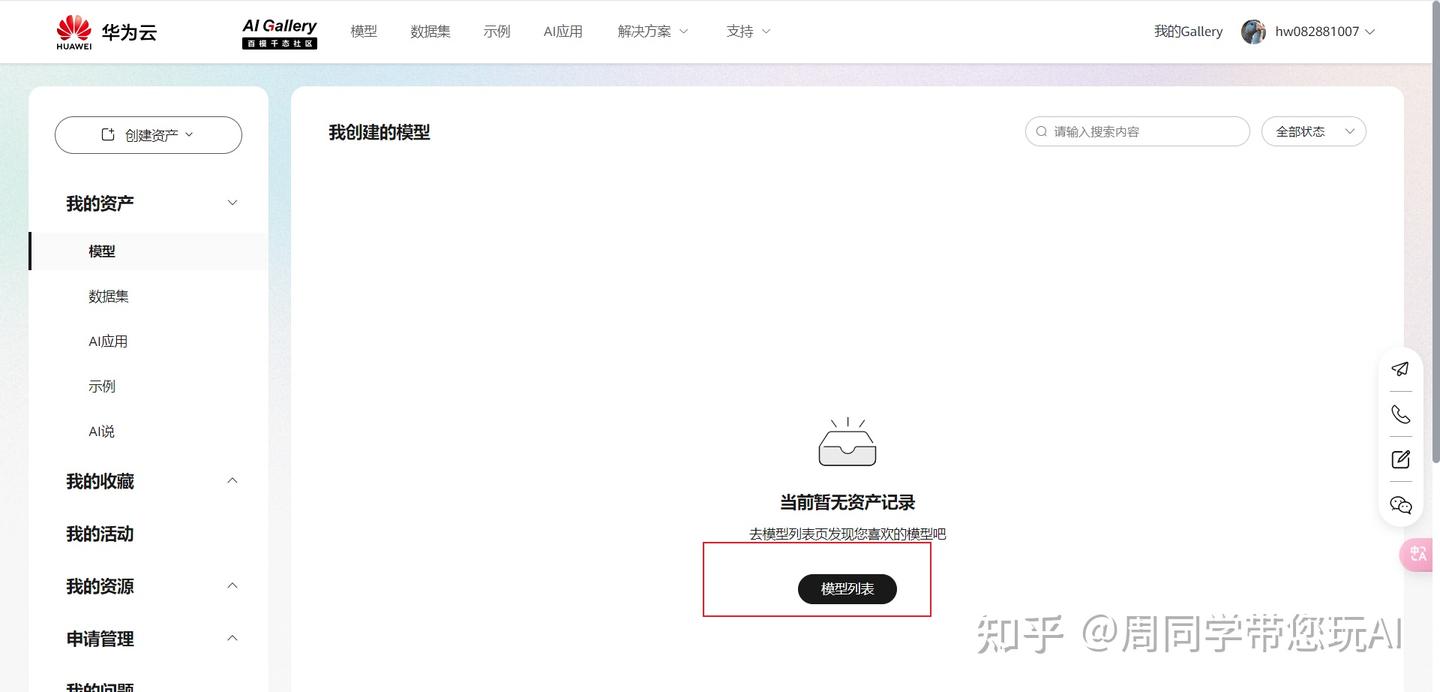Viewport: 1440px width, 692px height.
Task: Click the magnifier icon in search box
Action: [1042, 132]
